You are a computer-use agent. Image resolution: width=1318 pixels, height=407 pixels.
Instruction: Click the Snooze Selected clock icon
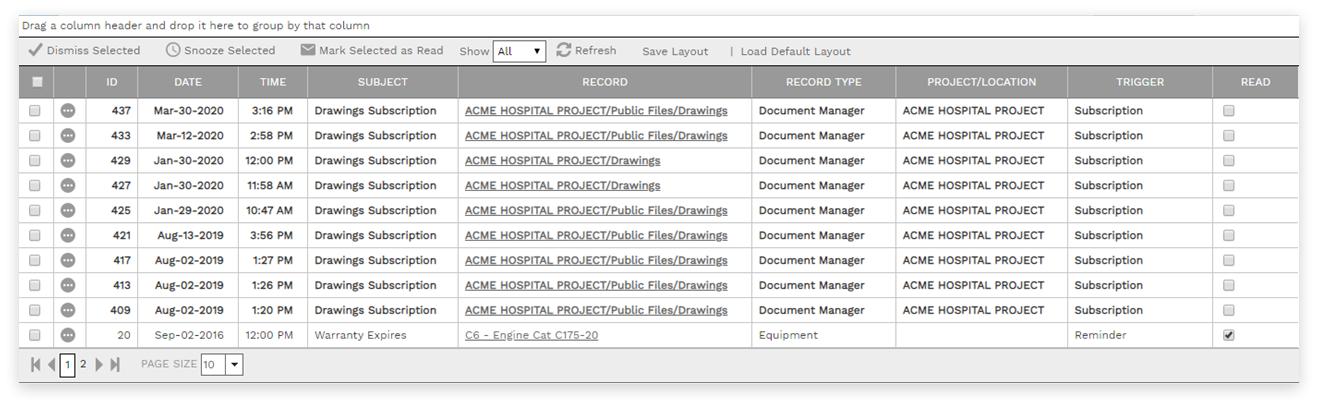173,50
